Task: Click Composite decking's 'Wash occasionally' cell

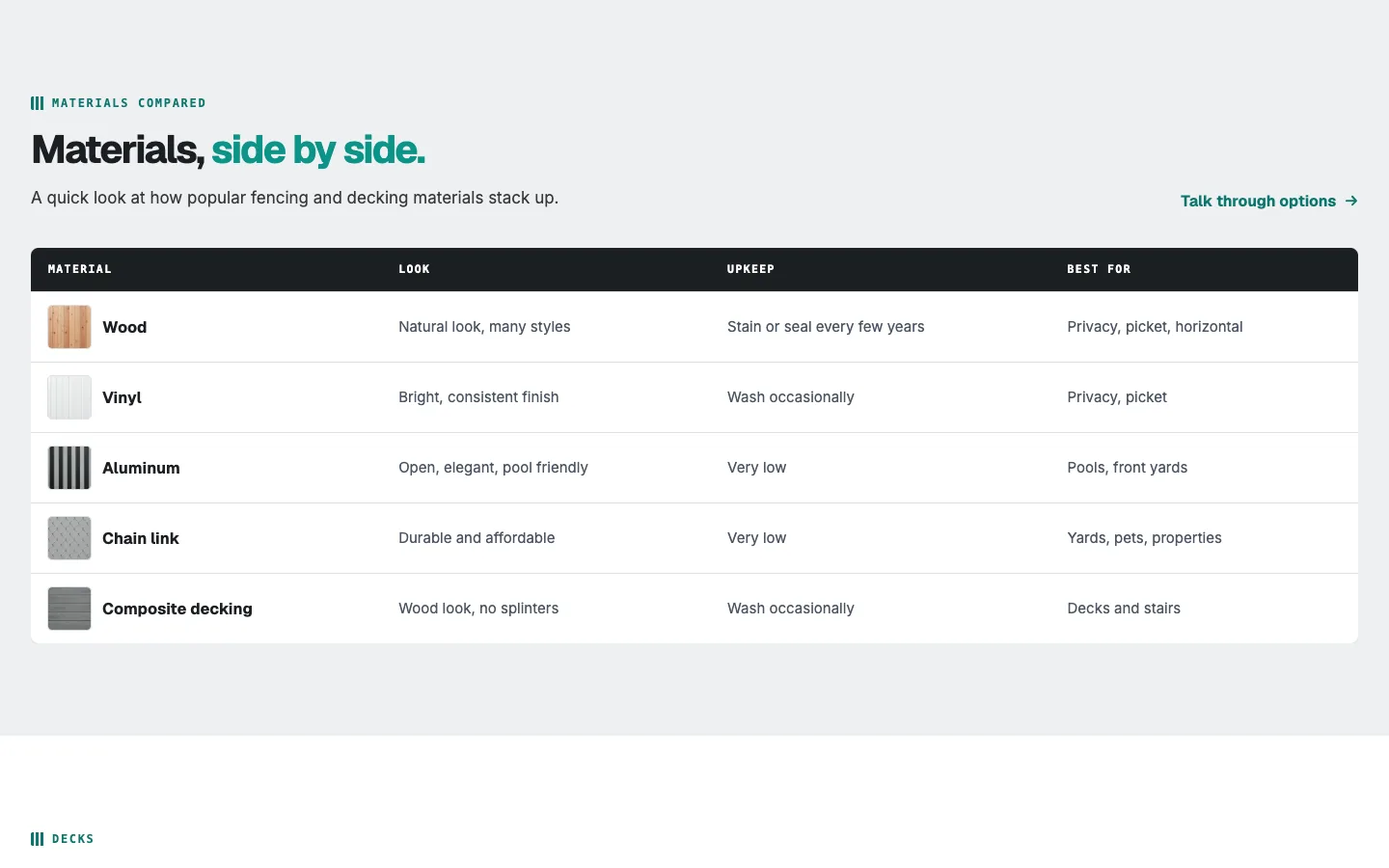Action: coord(791,609)
